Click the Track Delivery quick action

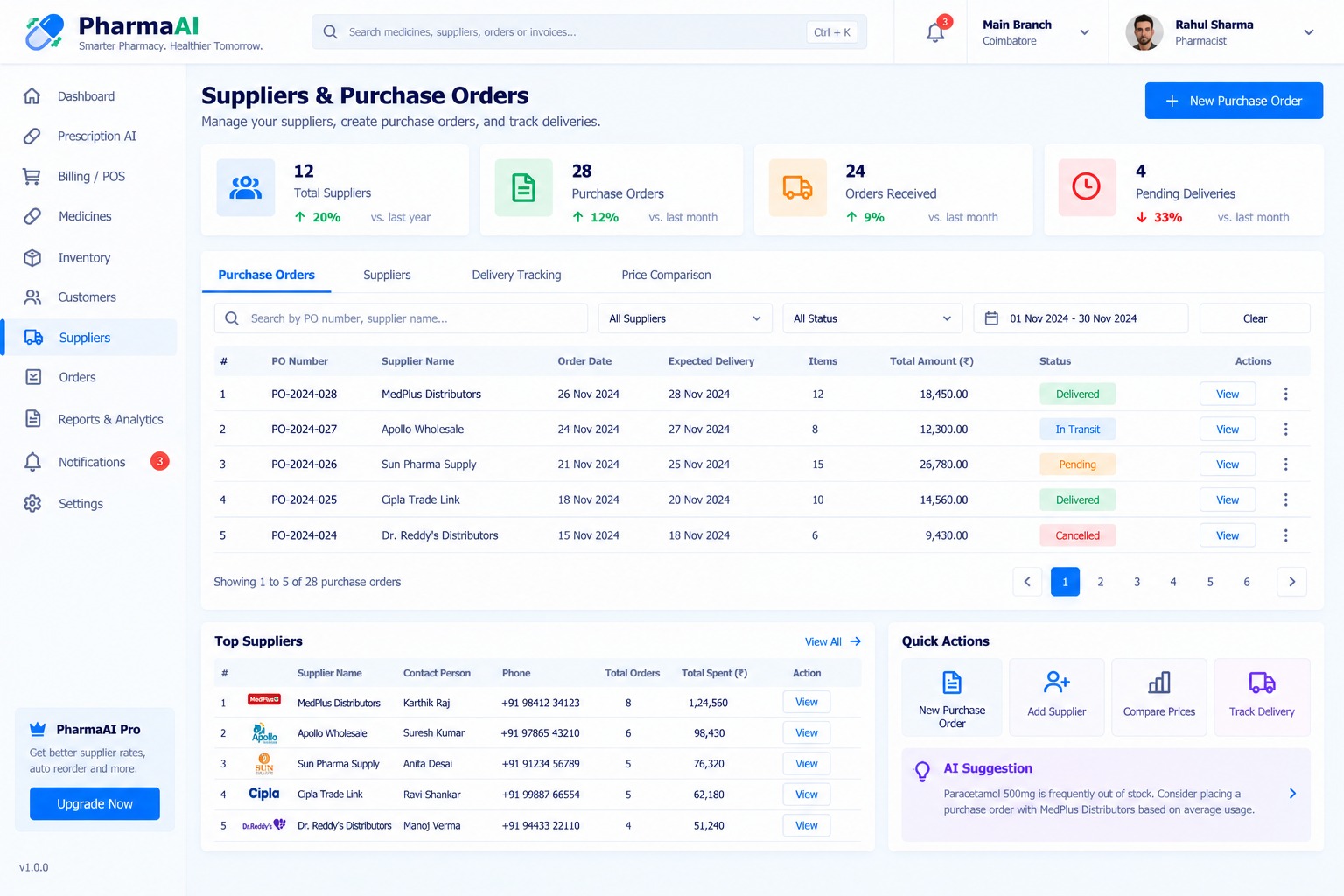[x=1262, y=697]
